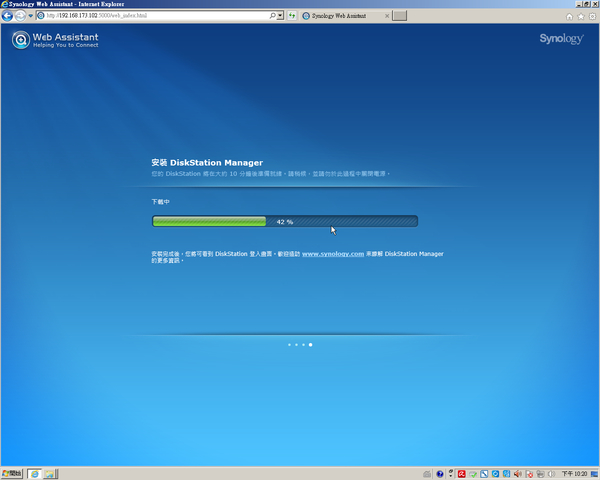Click the browser Home icon
This screenshot has height=480, width=600.
pos(569,16)
